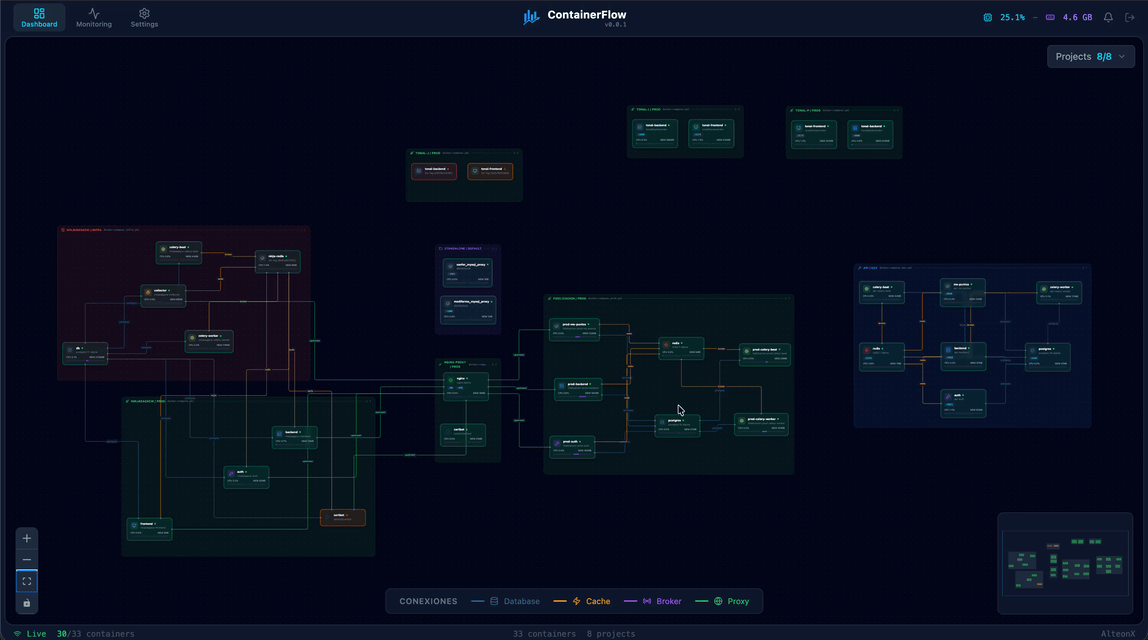Click the v0.0.1 version label

tap(615, 25)
